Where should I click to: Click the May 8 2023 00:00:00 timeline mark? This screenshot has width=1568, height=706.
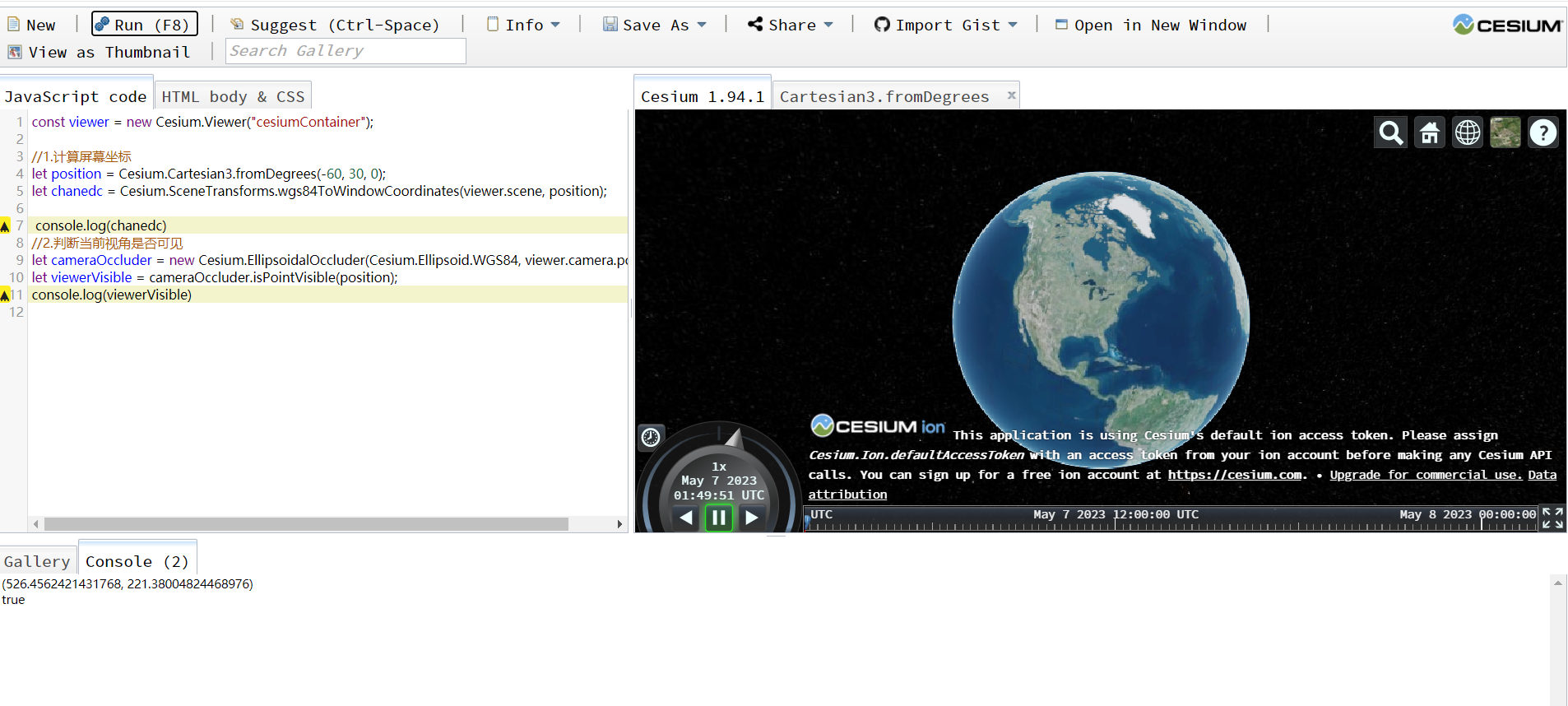pos(1468,514)
